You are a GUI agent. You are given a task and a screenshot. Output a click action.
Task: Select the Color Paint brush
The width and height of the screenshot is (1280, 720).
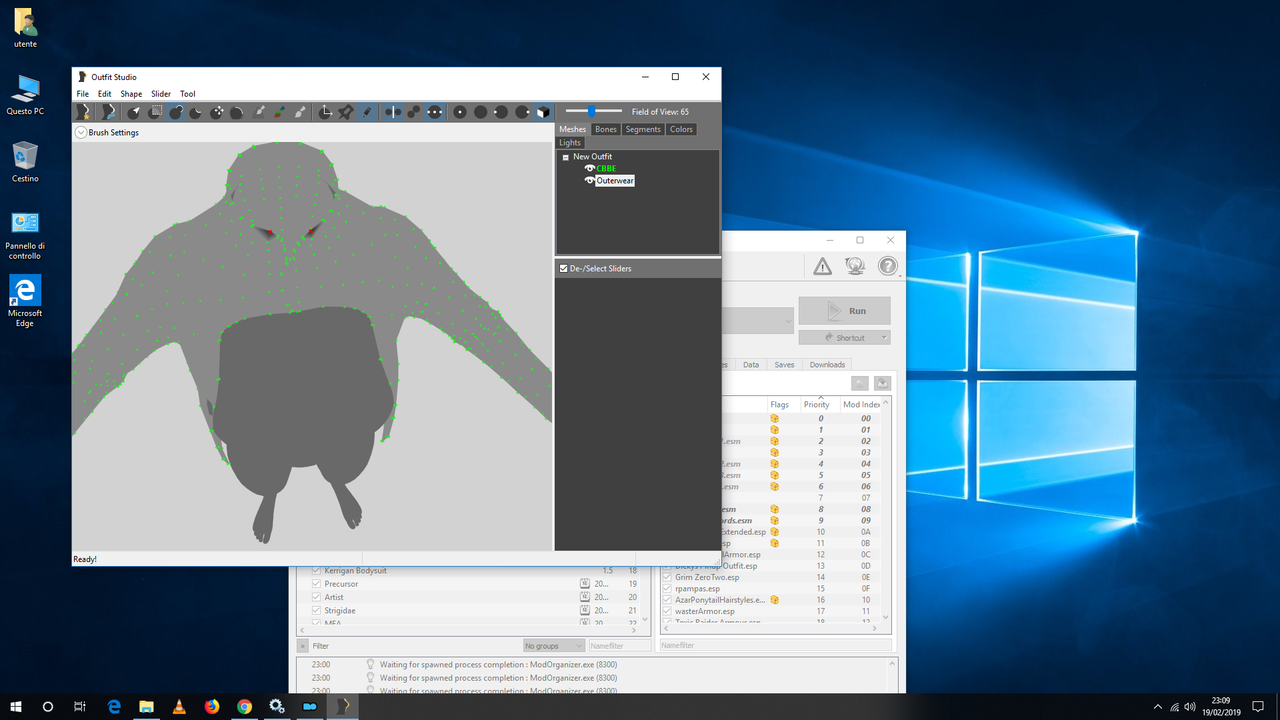[280, 112]
